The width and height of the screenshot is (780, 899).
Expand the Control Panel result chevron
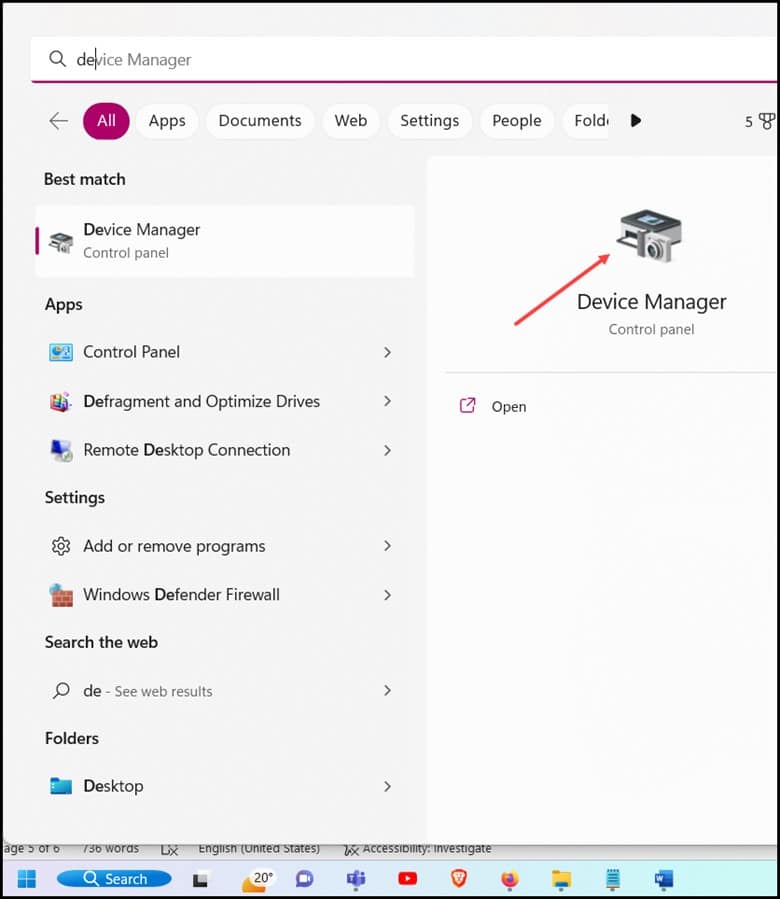click(x=388, y=352)
